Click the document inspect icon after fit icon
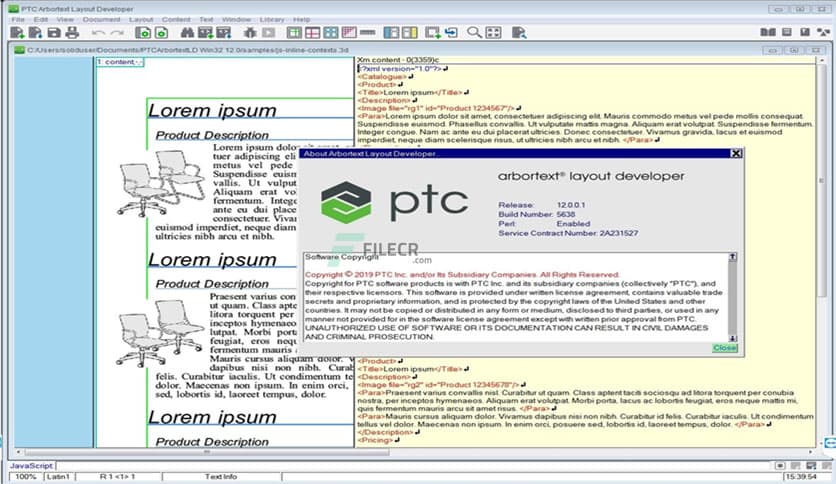Image resolution: width=836 pixels, height=484 pixels. click(x=519, y=33)
